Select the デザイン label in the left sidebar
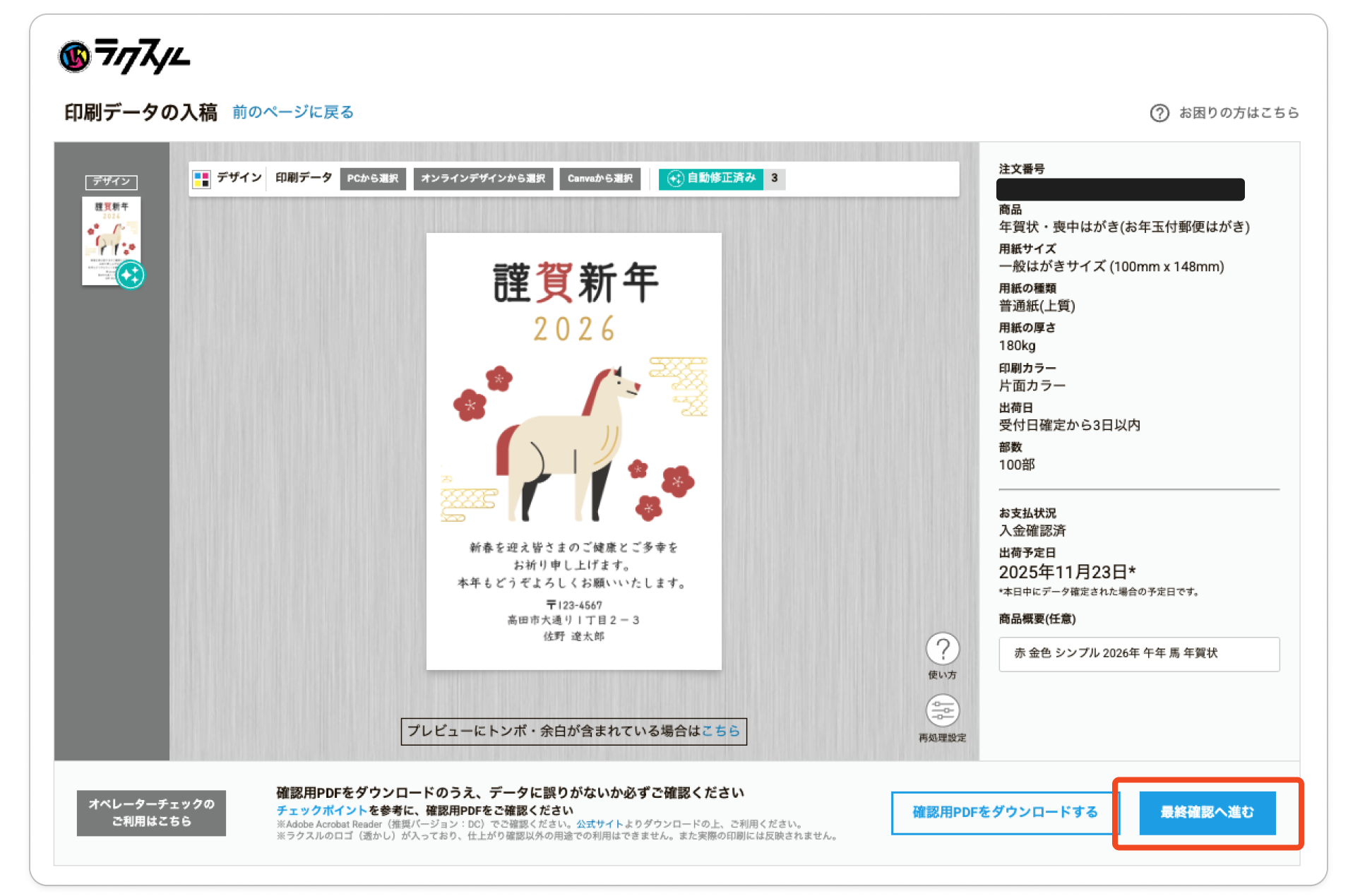The image size is (1348, 896). tap(112, 181)
